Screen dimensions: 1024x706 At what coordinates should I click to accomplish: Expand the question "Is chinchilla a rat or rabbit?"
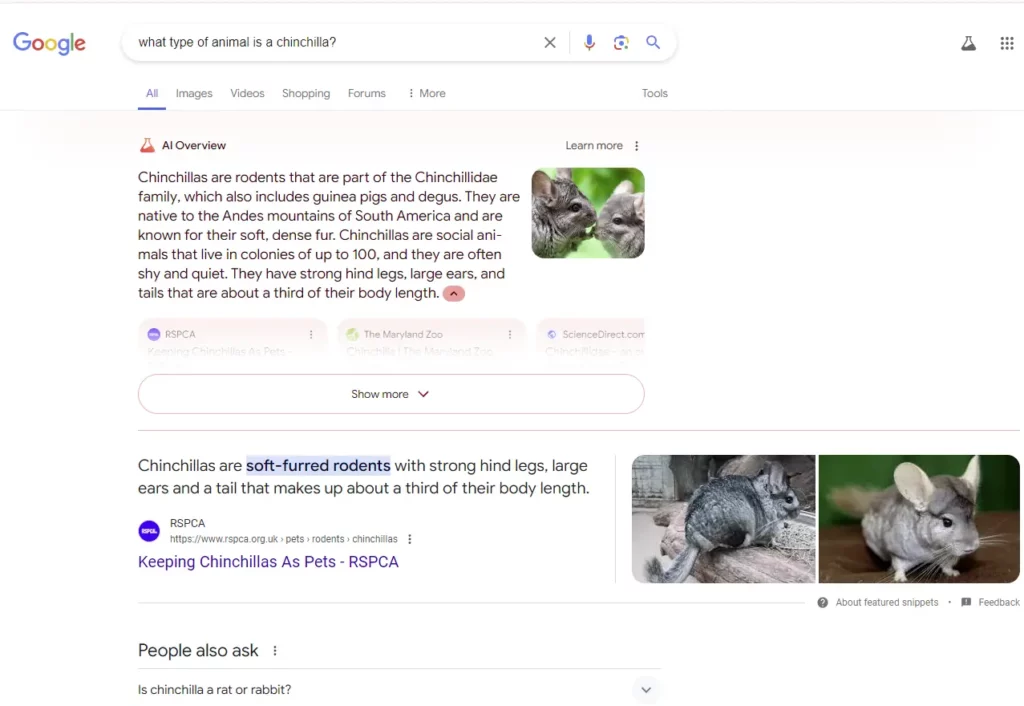click(x=399, y=689)
